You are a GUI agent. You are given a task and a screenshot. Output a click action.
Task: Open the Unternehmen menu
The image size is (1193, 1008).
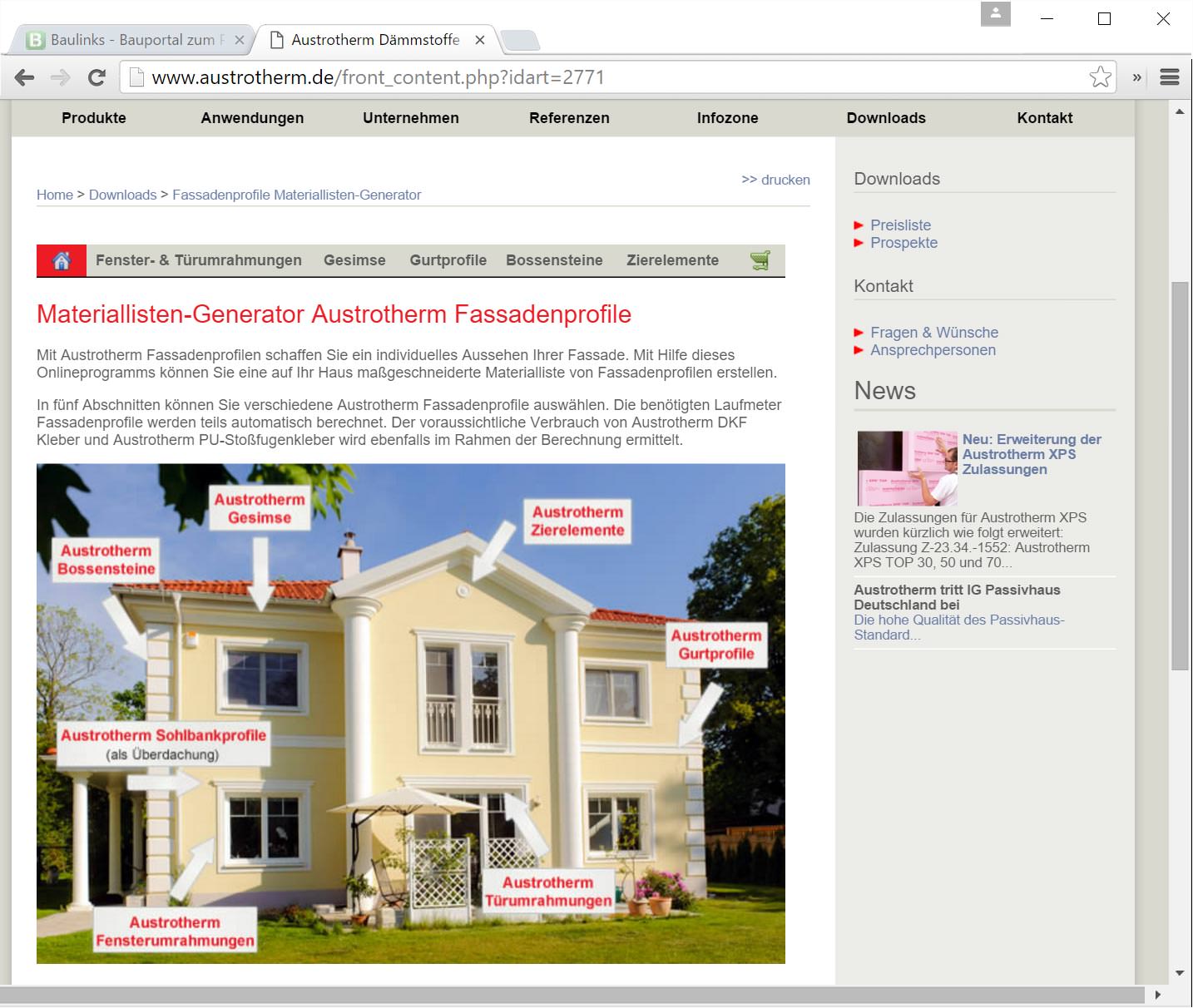click(411, 118)
